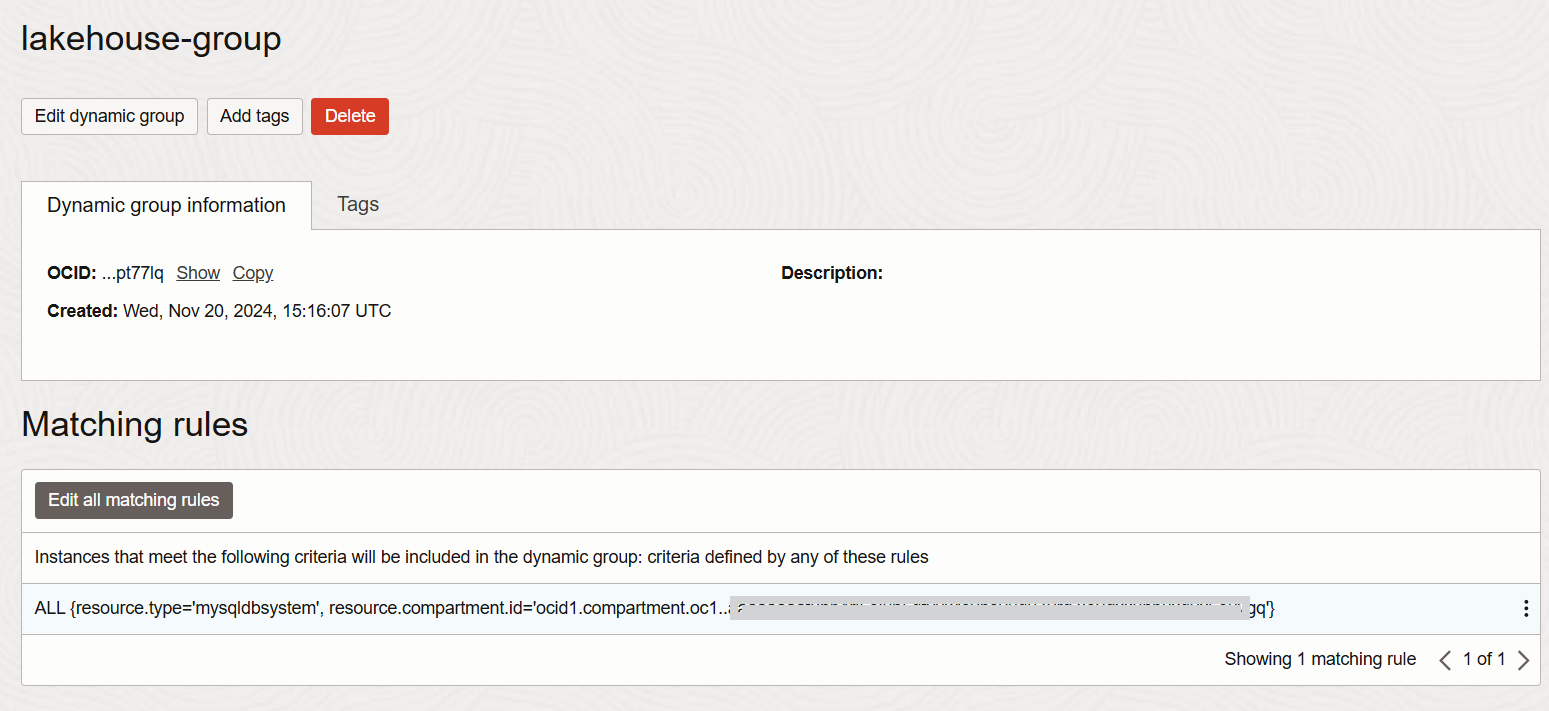The image size is (1549, 711).
Task: Click the Showing 1 matching rule label
Action: coord(1319,659)
